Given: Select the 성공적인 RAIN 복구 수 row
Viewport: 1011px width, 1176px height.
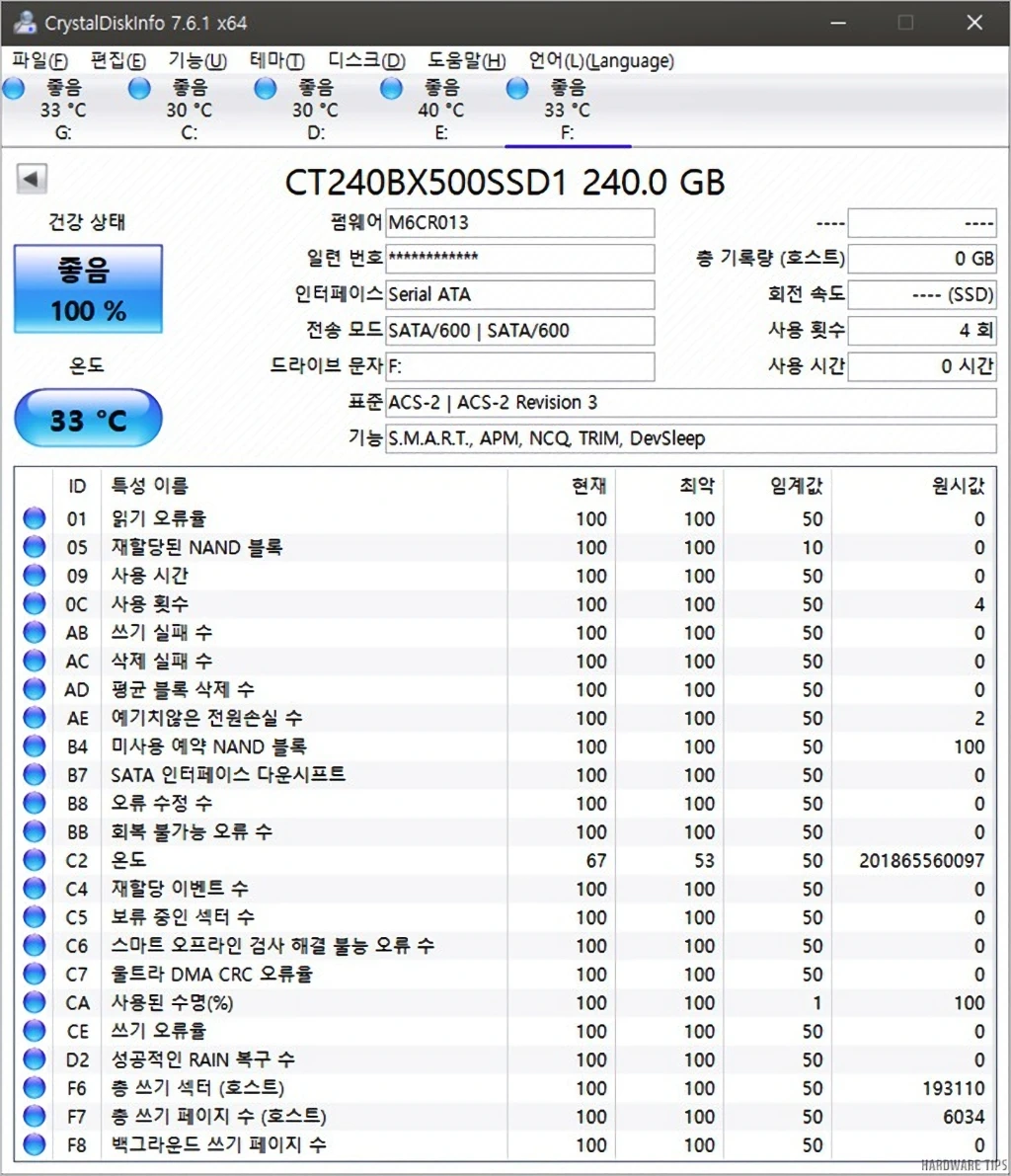Looking at the screenshot, I should [505, 1059].
